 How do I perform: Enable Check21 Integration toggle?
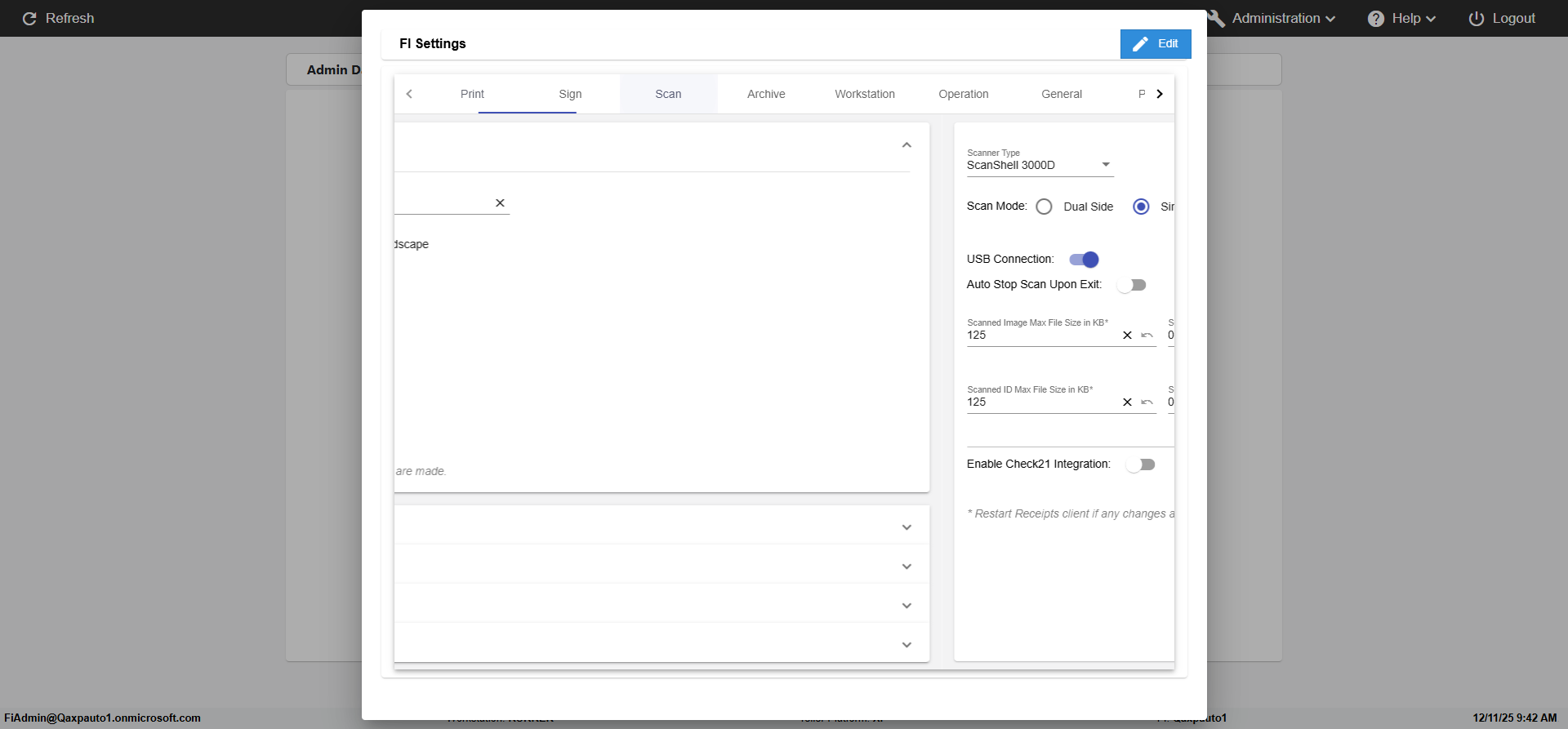pyautogui.click(x=1140, y=465)
